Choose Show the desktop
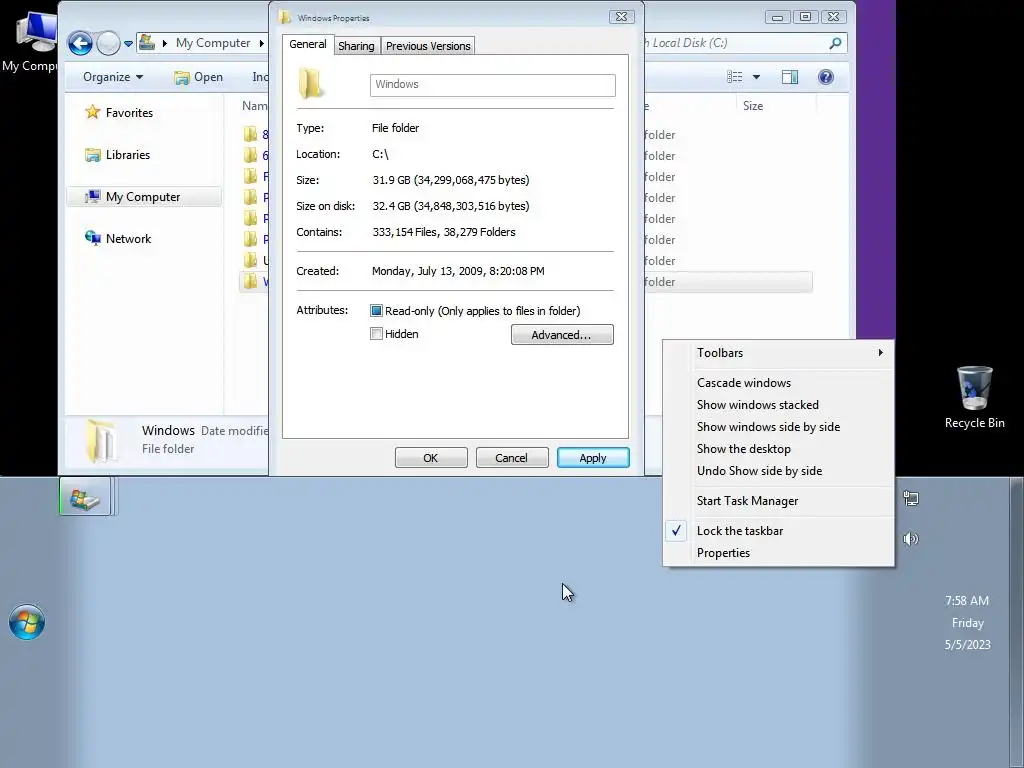 [x=778, y=449]
